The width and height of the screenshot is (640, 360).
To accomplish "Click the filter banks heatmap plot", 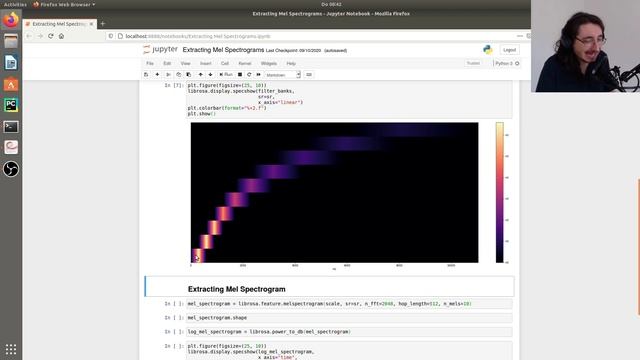I will coord(334,192).
